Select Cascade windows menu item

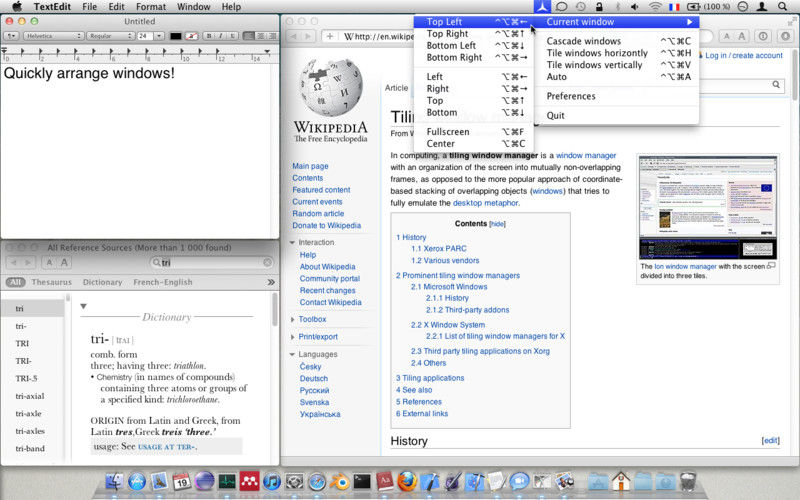tap(616, 41)
